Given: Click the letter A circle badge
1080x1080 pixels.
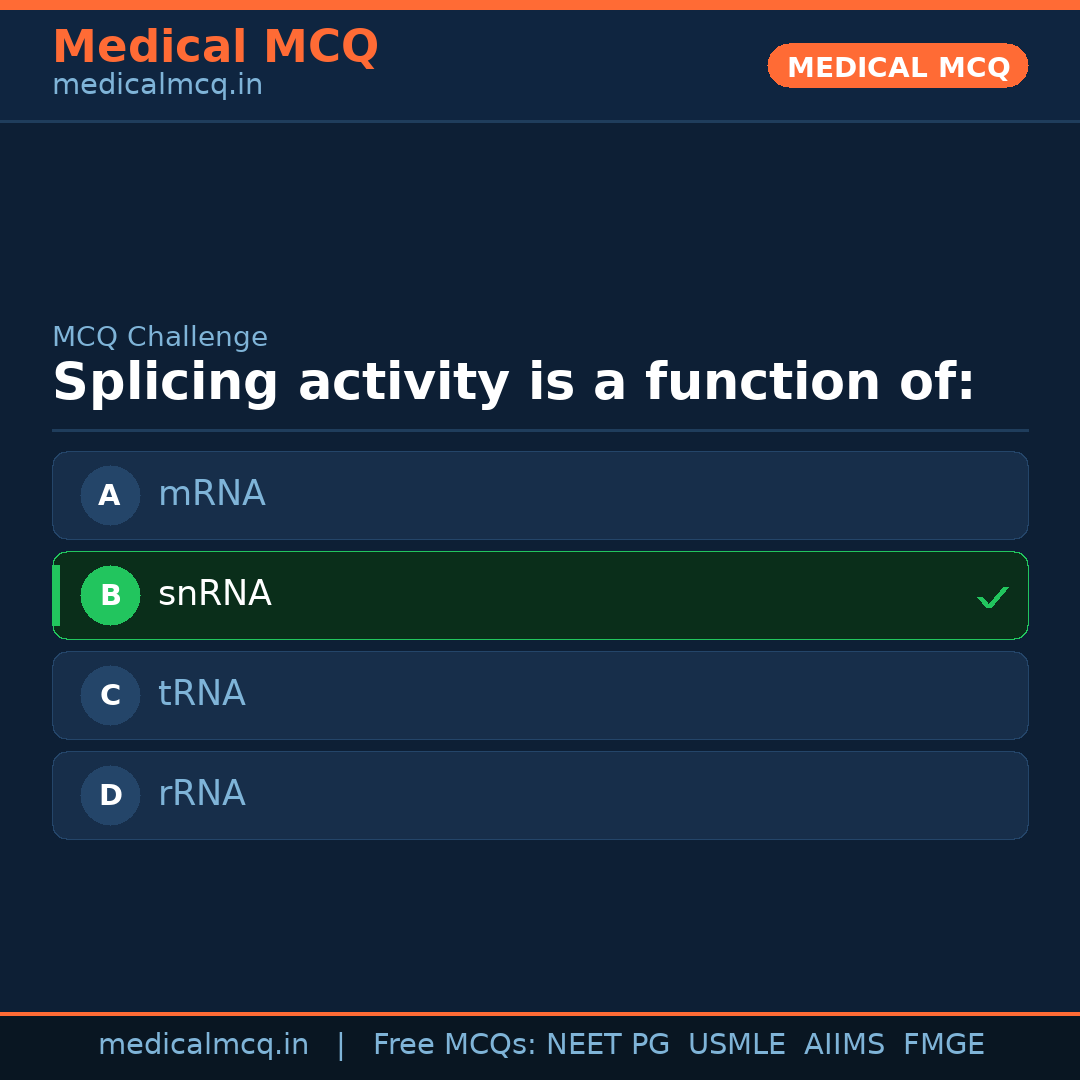Looking at the screenshot, I should [x=110, y=495].
